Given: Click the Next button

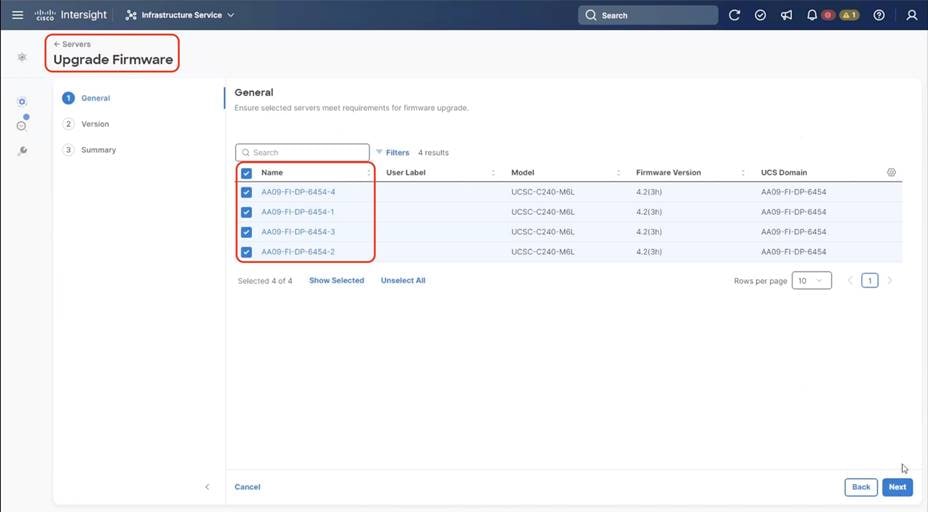Looking at the screenshot, I should point(897,487).
